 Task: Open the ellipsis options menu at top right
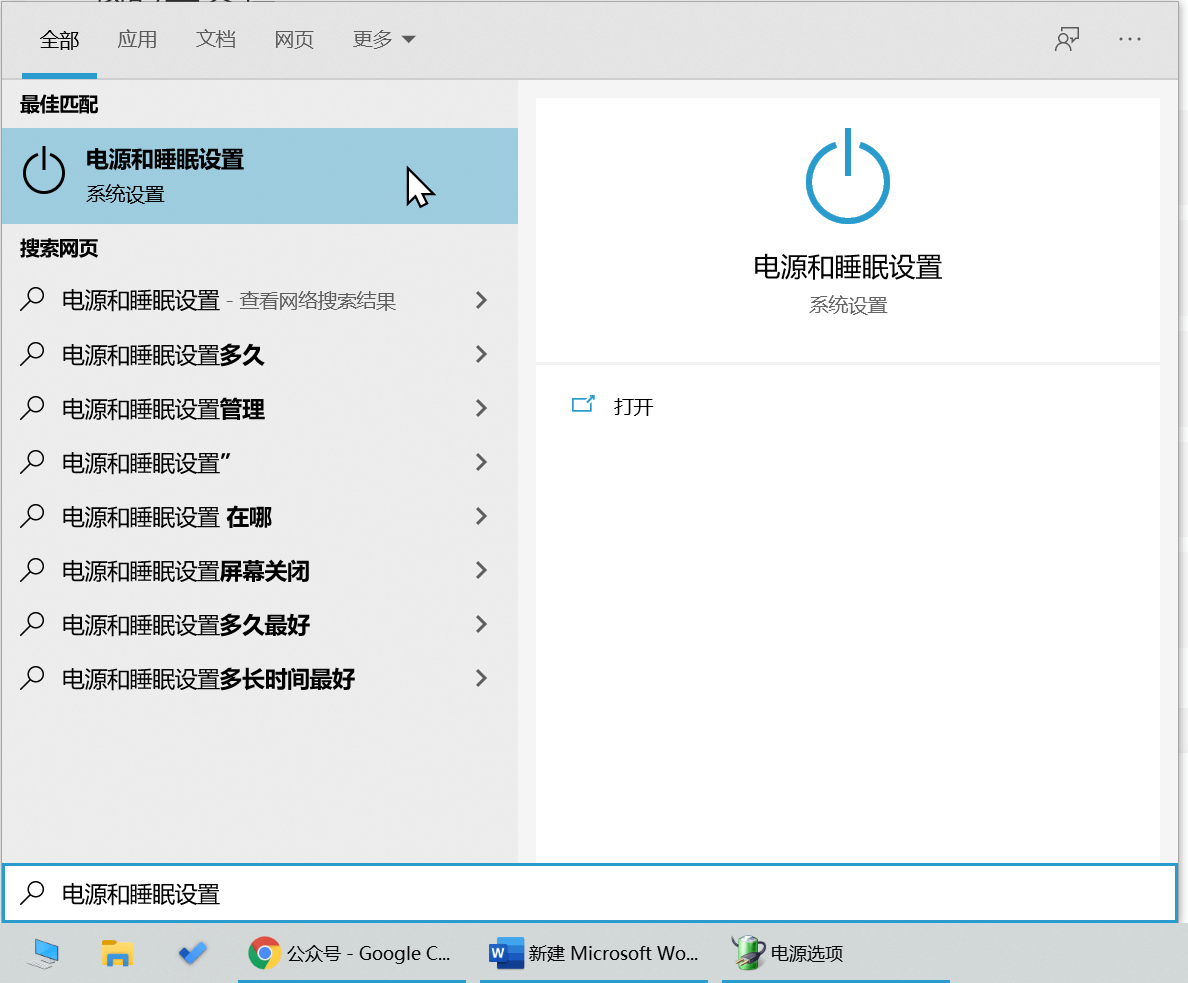pos(1130,39)
